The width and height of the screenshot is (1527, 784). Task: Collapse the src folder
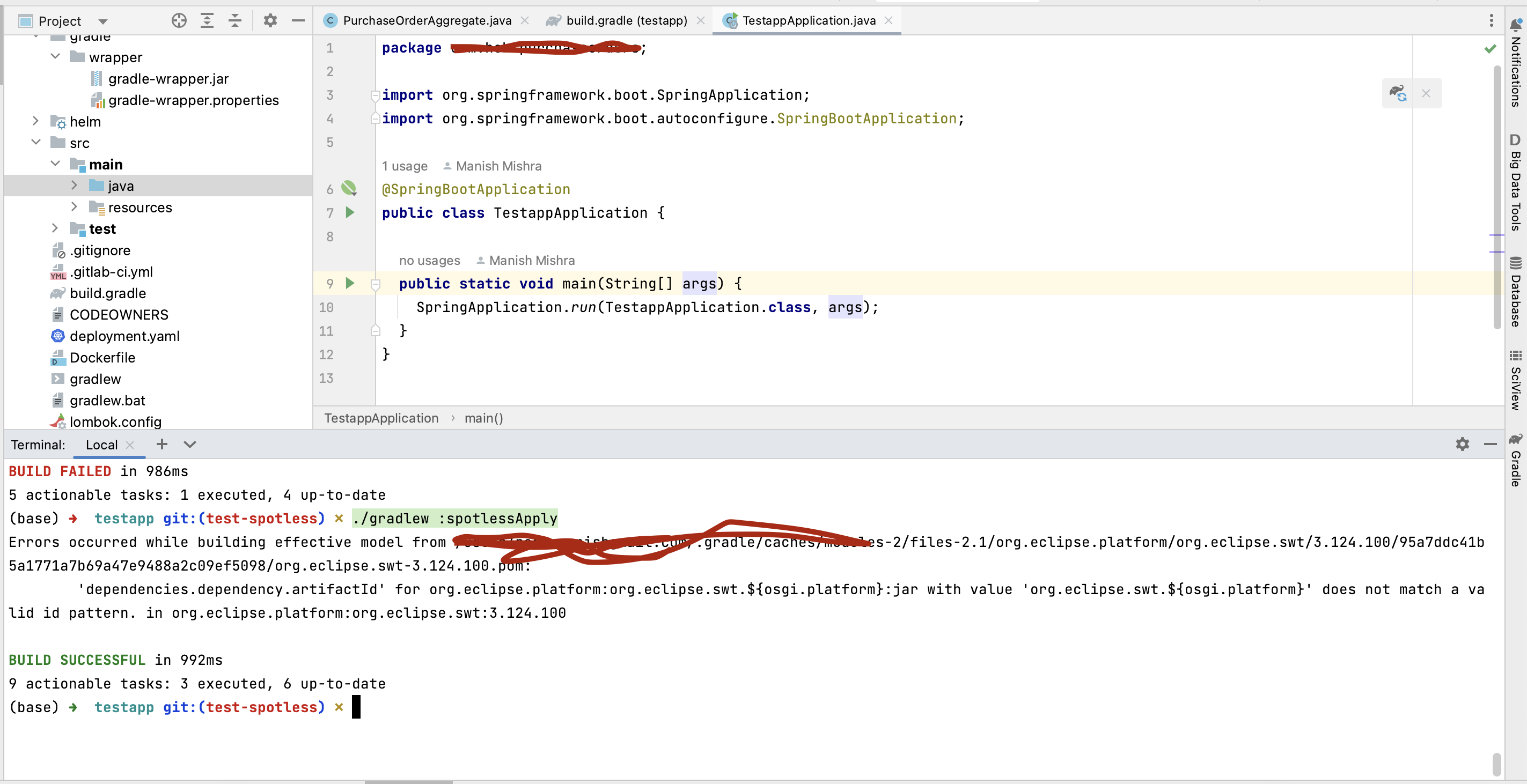[35, 142]
